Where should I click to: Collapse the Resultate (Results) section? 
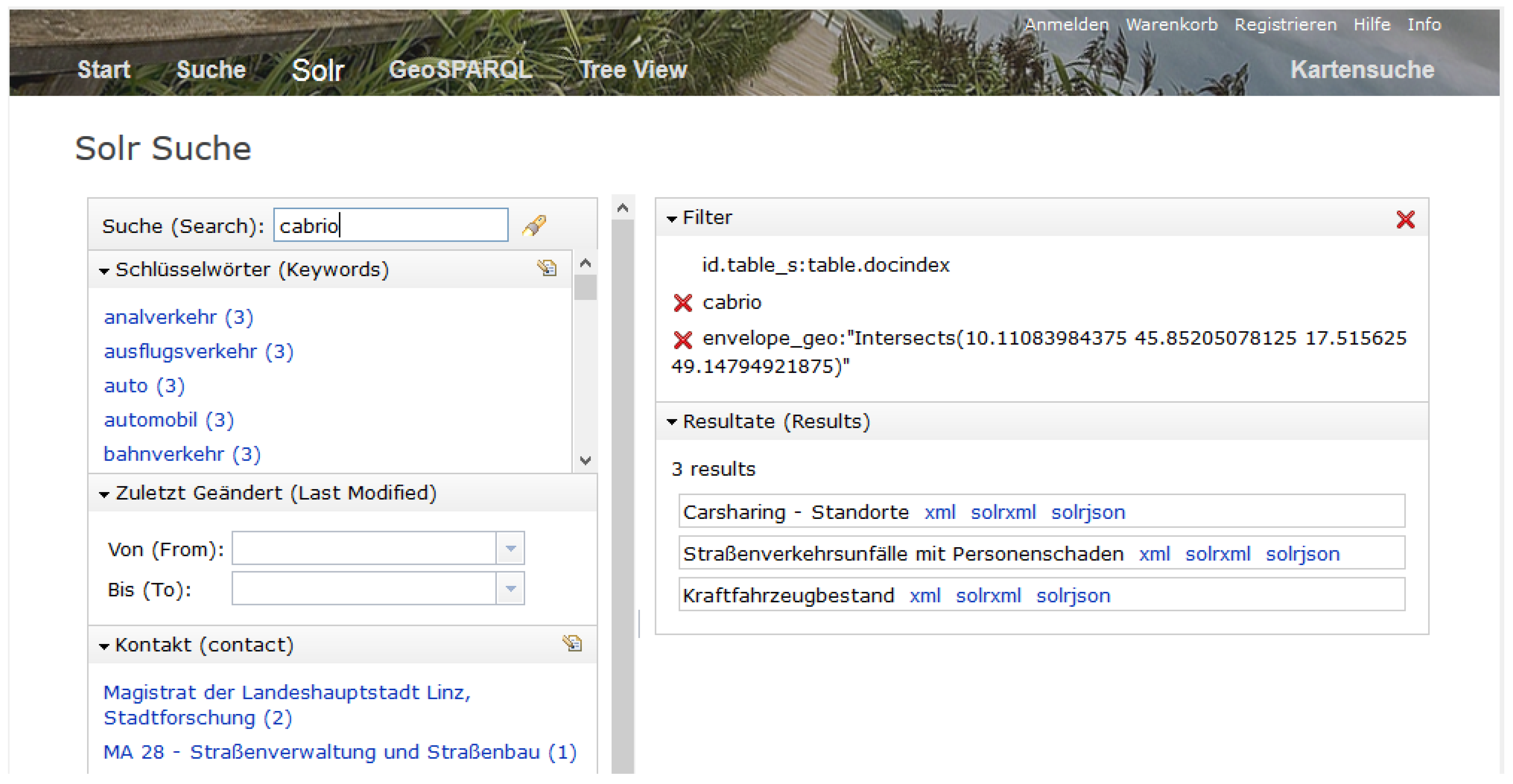coord(672,422)
